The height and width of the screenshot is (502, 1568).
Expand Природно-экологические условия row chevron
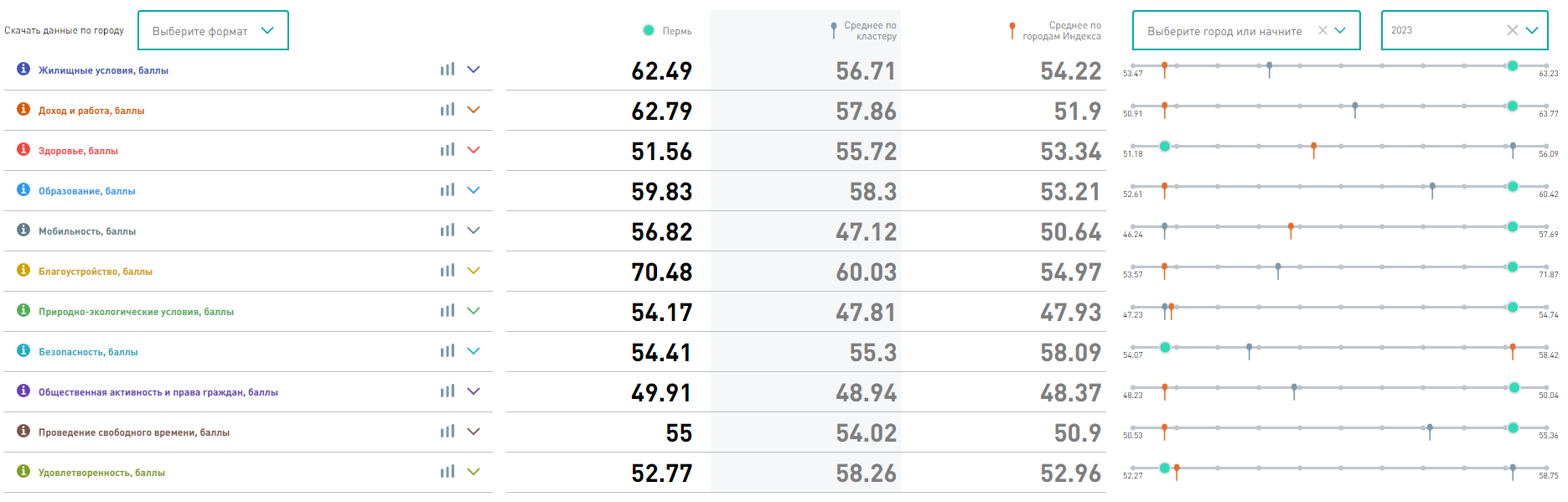tap(474, 311)
